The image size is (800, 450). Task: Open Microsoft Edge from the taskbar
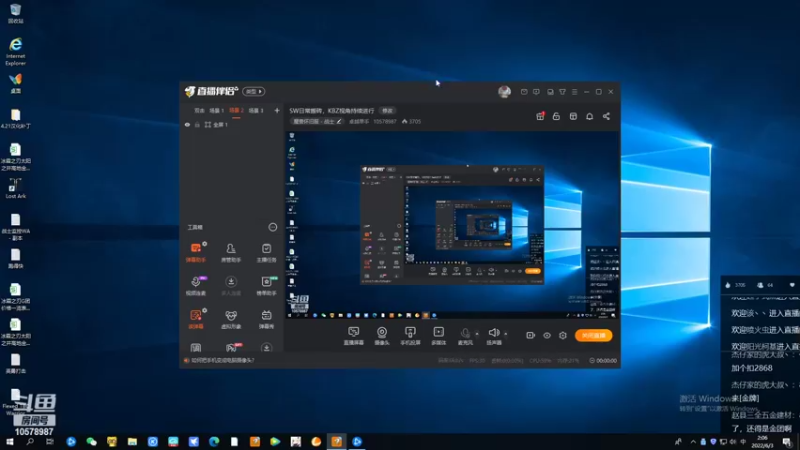pyautogui.click(x=214, y=442)
